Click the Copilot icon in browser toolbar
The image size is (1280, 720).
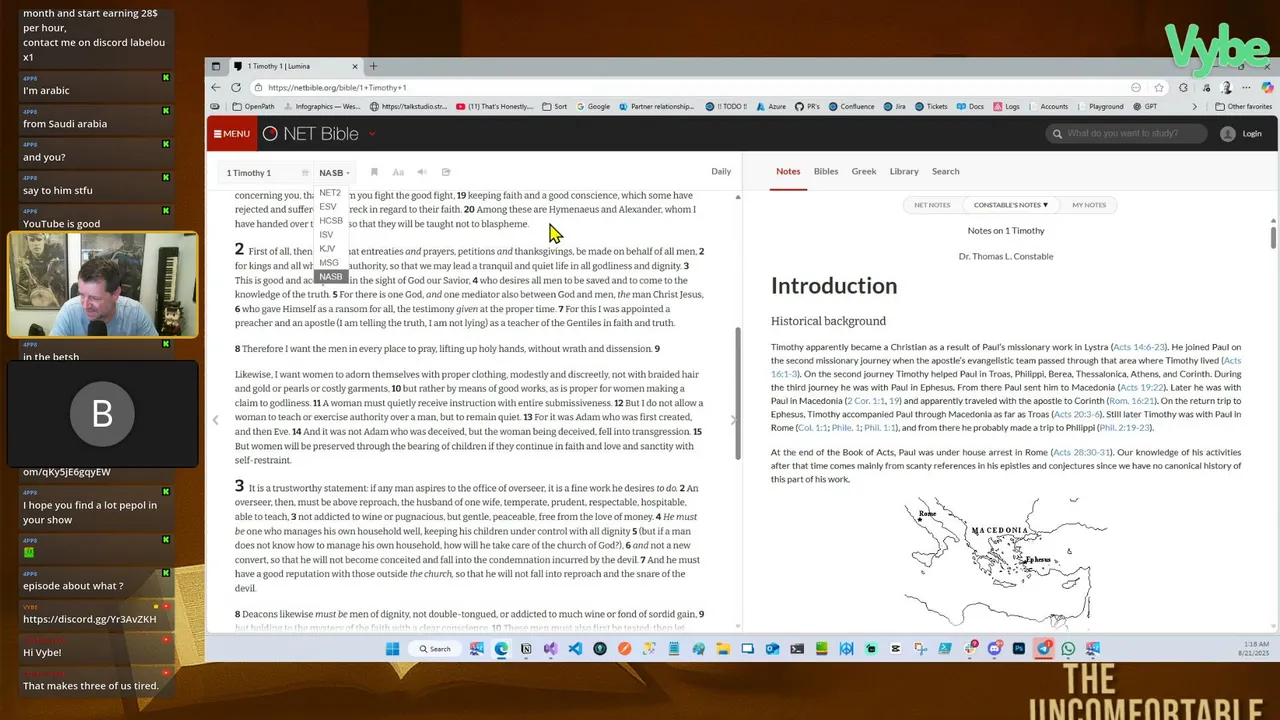click(1267, 87)
